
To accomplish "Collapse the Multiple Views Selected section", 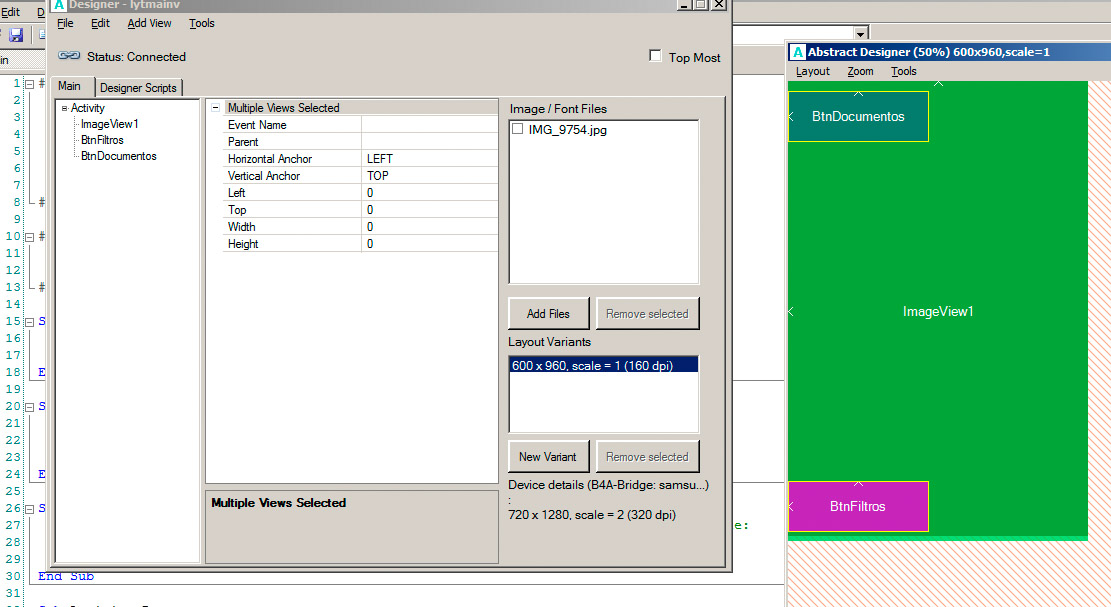I will [215, 108].
